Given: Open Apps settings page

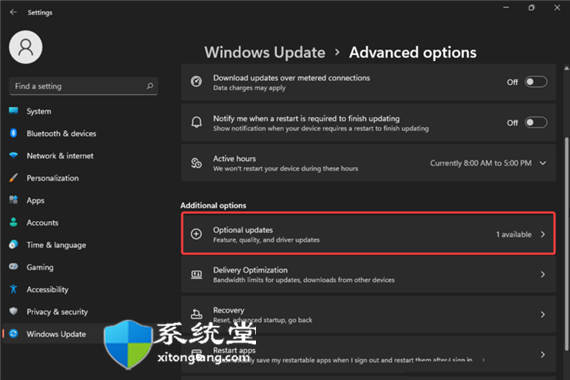Looking at the screenshot, I should pos(35,201).
